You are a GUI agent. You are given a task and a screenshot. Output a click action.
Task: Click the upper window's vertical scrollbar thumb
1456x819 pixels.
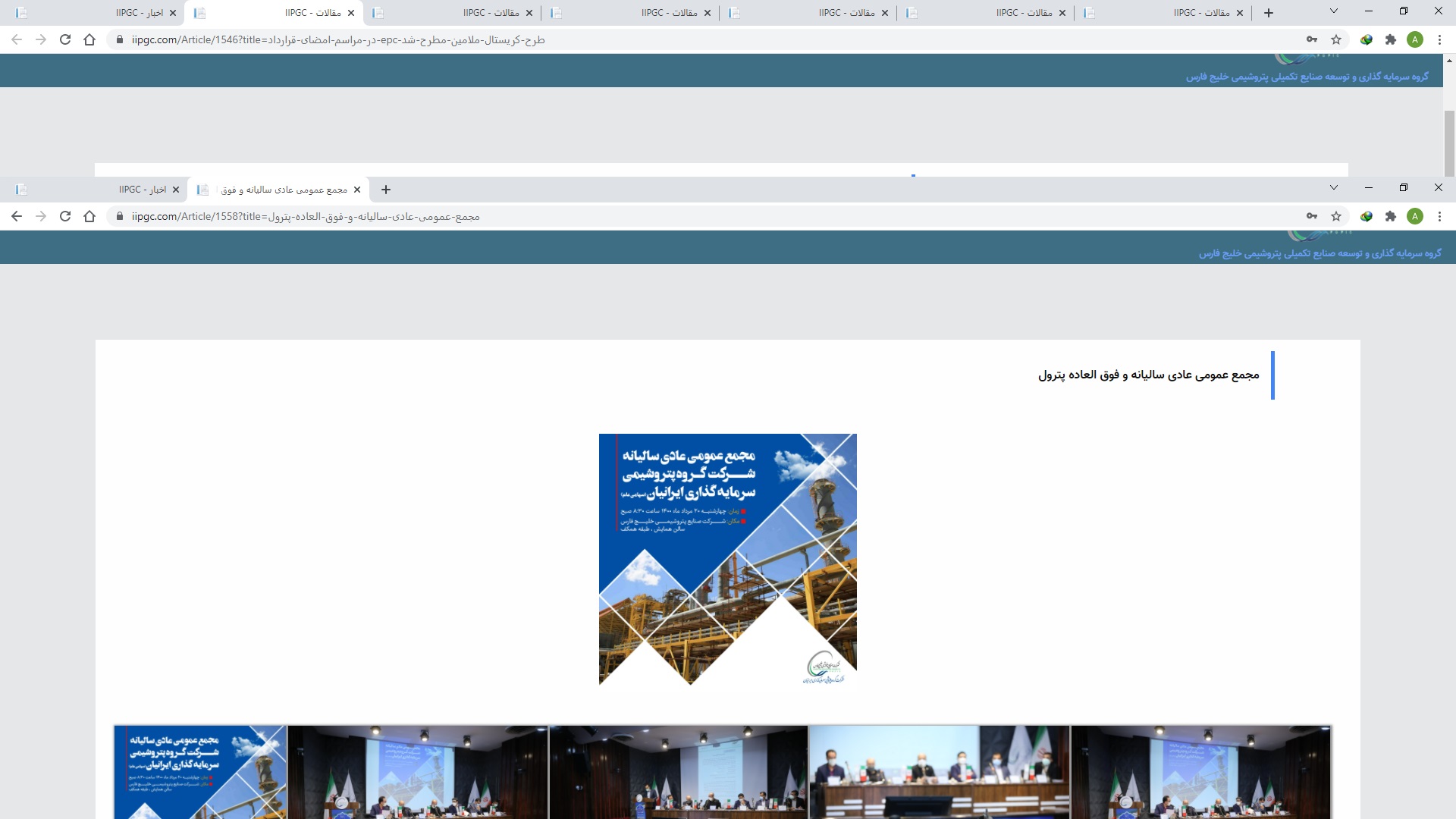pyautogui.click(x=1449, y=143)
